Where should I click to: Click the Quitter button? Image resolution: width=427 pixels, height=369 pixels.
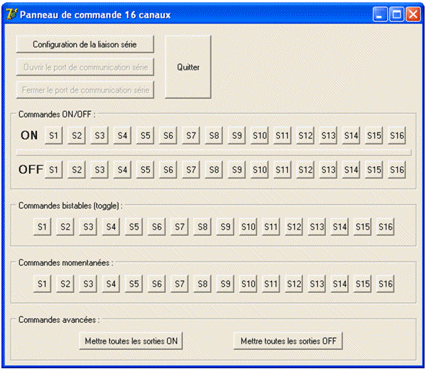click(x=188, y=67)
